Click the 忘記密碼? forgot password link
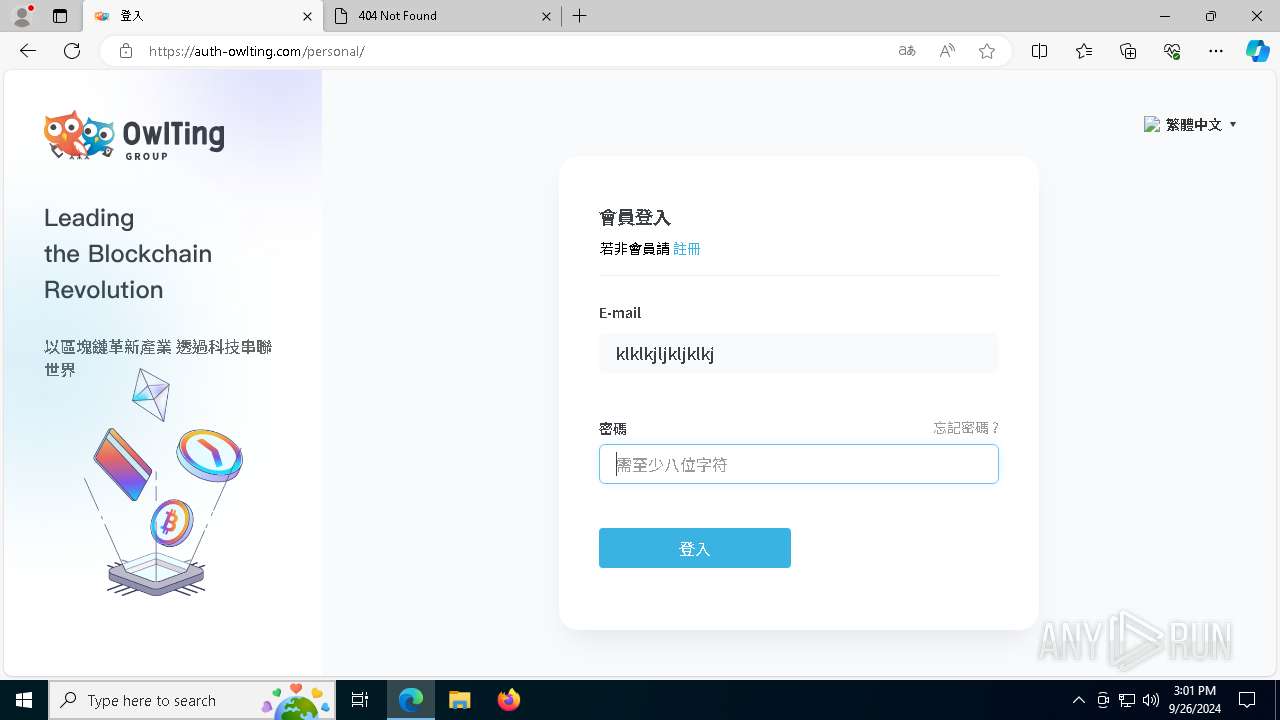The width and height of the screenshot is (1280, 720). click(966, 428)
